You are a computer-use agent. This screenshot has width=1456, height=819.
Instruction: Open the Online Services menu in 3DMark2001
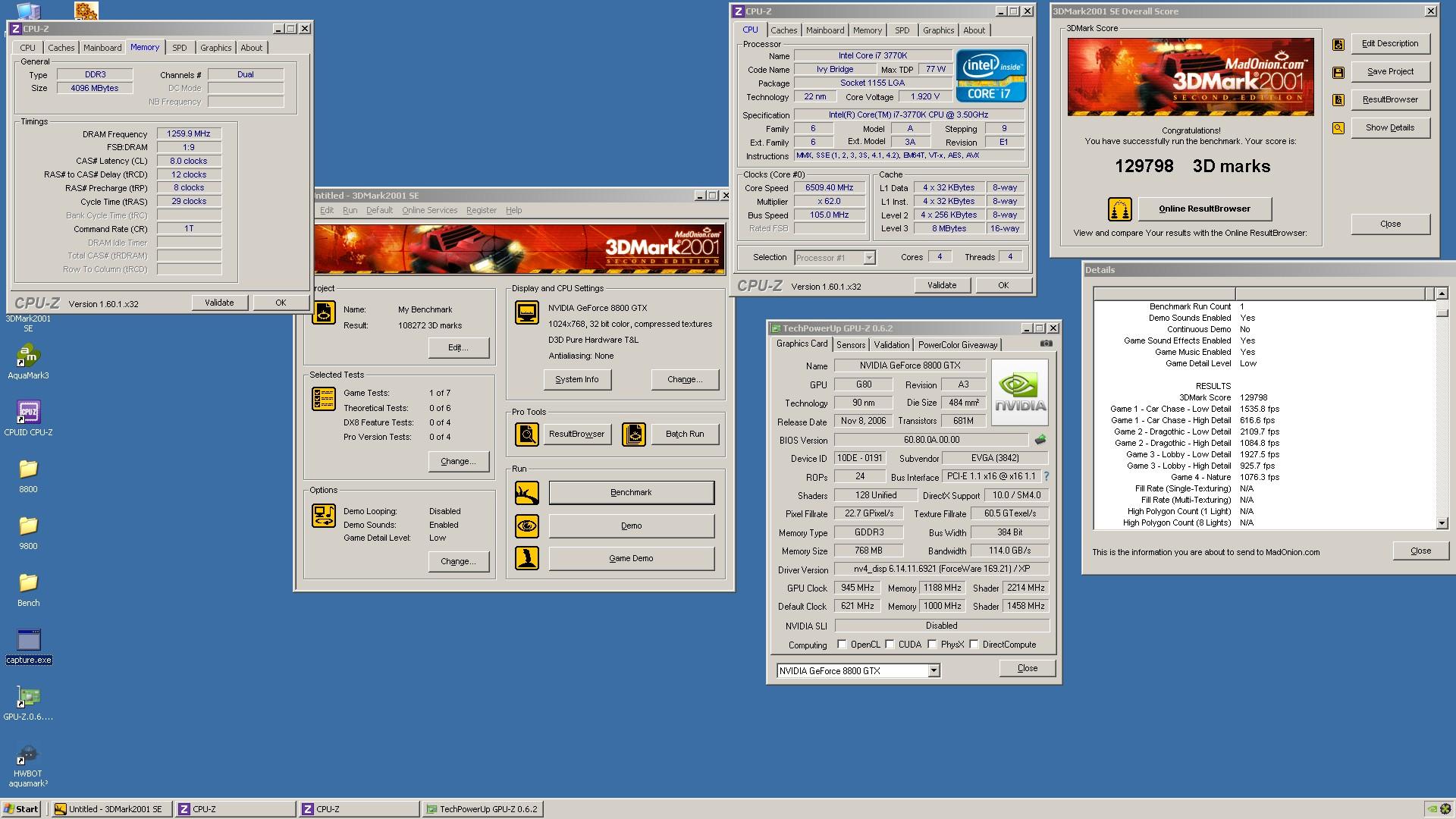(x=429, y=210)
